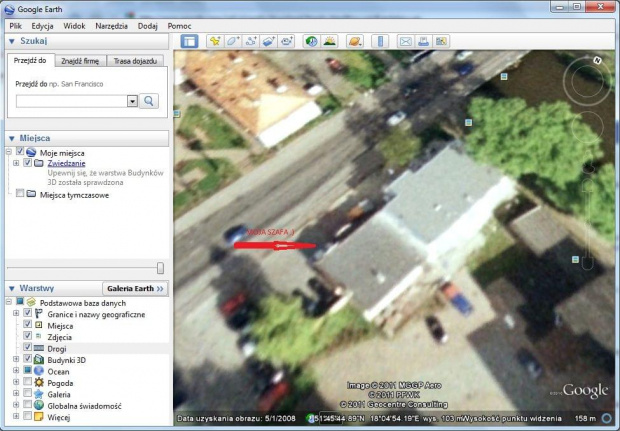Record a tour with the camera tool
The height and width of the screenshot is (431, 620).
tap(287, 41)
